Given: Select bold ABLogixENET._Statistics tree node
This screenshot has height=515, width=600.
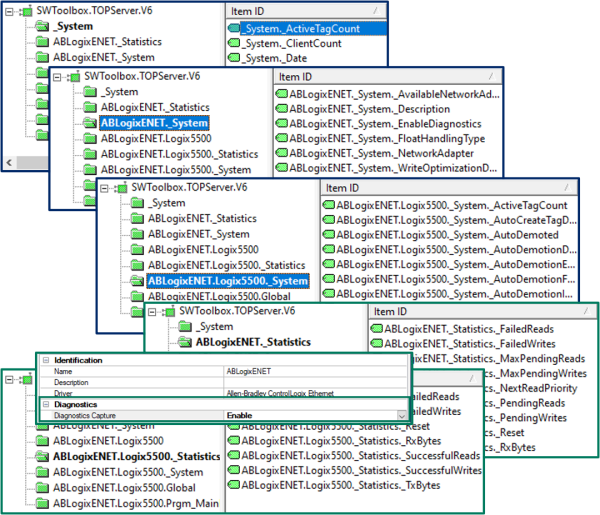Looking at the screenshot, I should click(x=253, y=342).
